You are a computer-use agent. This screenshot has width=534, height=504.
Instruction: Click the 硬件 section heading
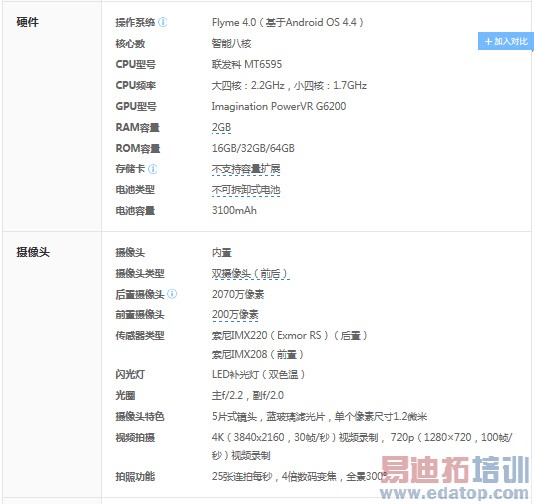[28, 22]
